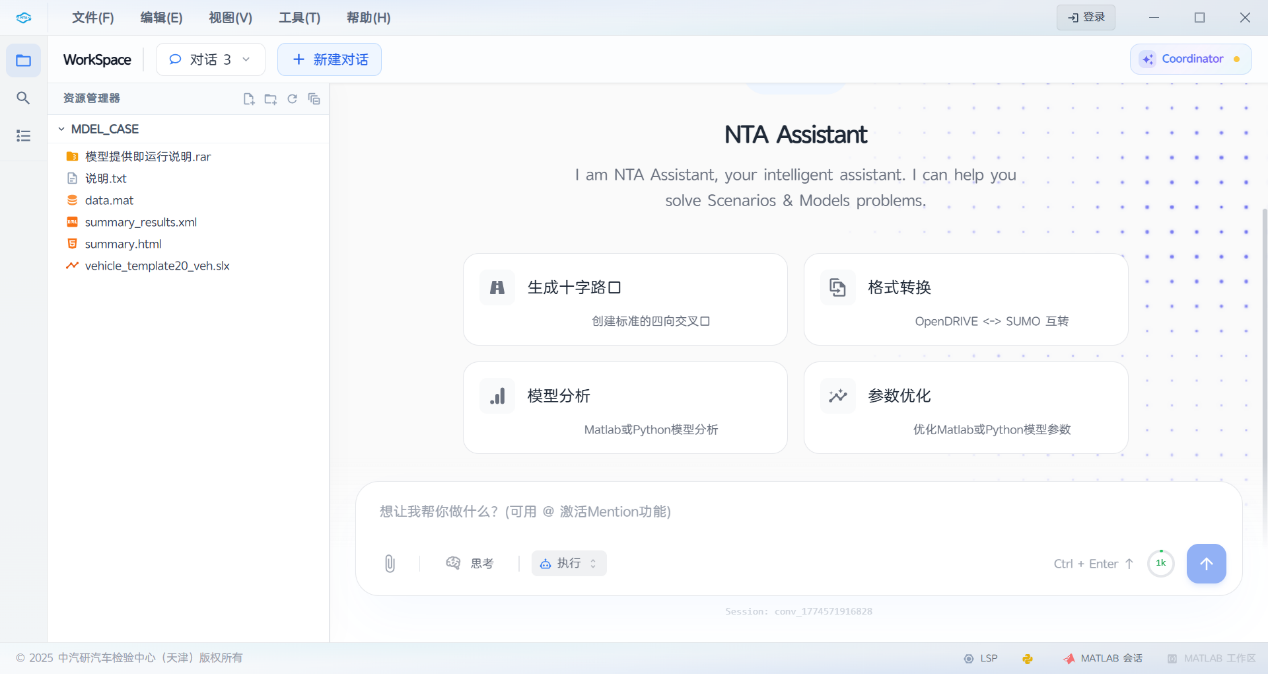Viewport: 1268px width, 674px height.
Task: Collapse the MDEL_CASE folder tree
Action: tap(61, 129)
